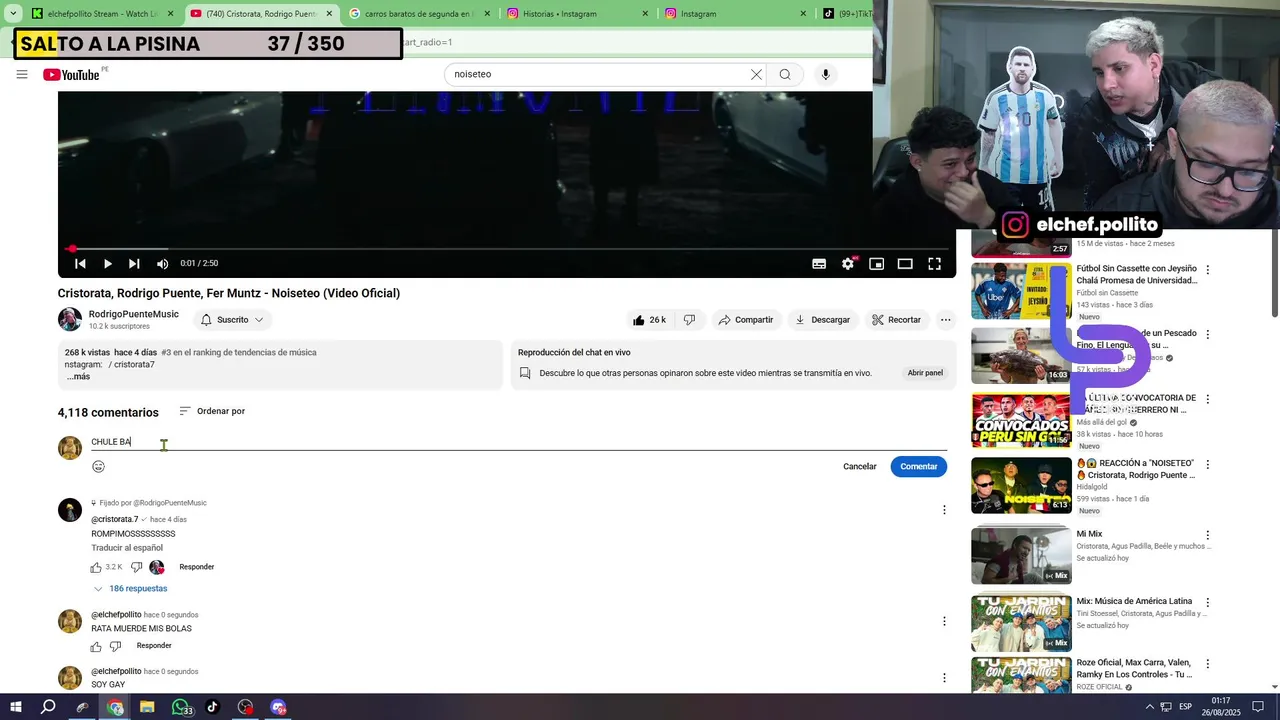Clip the video with Recortar

pos(897,320)
